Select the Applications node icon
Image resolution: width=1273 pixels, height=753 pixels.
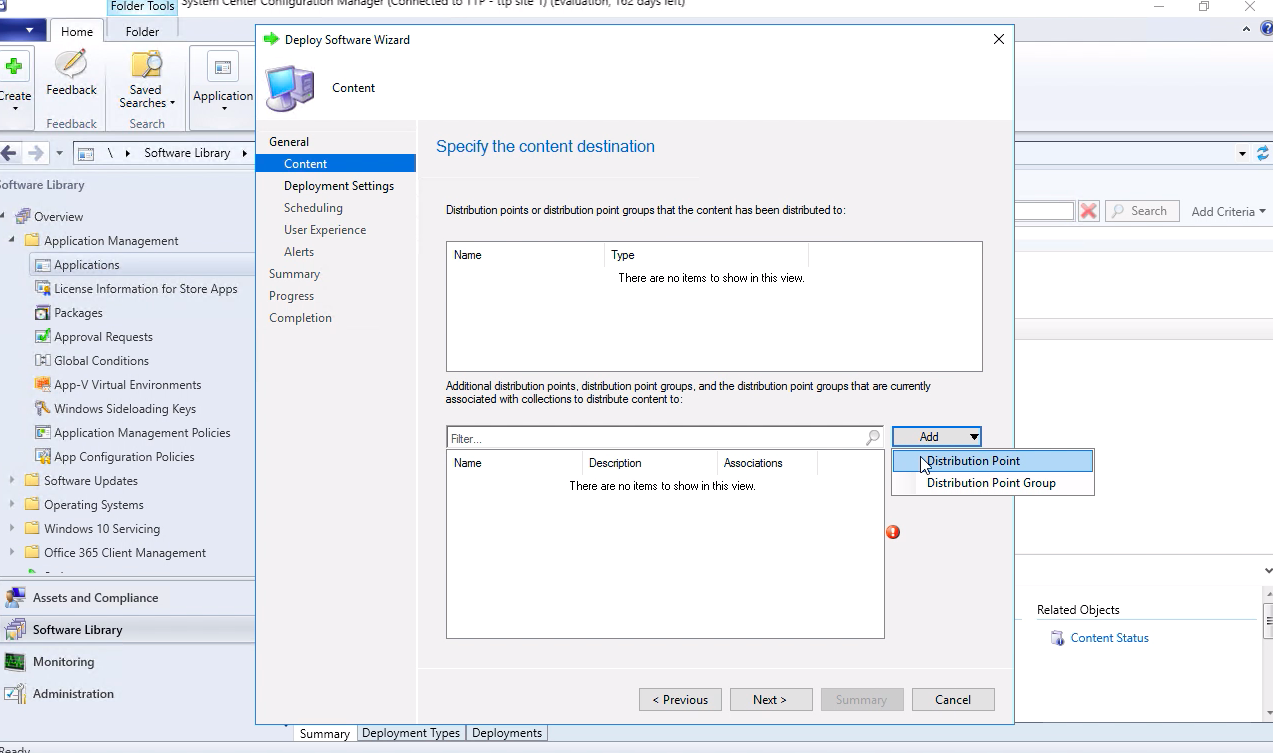point(43,265)
